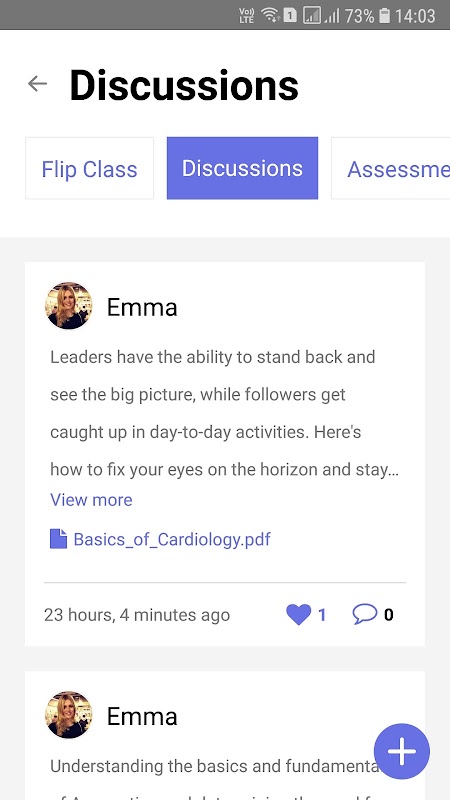Select the Discussions tab
450x800 pixels.
tap(242, 168)
